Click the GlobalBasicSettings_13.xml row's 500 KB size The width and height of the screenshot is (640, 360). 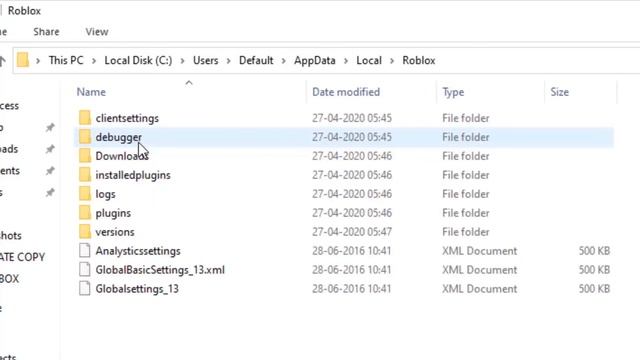(x=594, y=270)
